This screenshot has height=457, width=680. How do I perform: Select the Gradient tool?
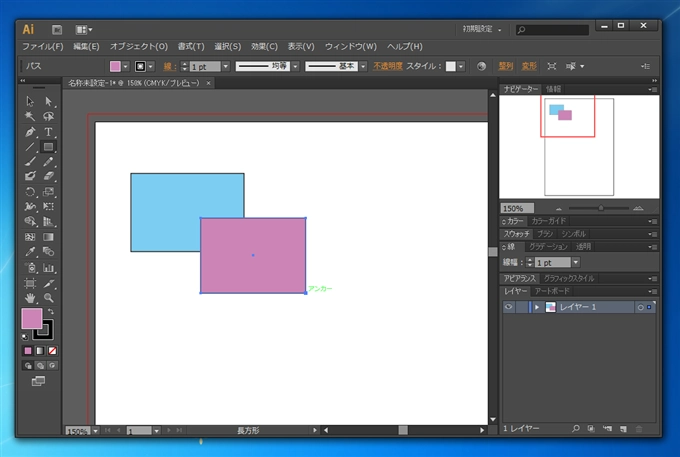[48, 237]
